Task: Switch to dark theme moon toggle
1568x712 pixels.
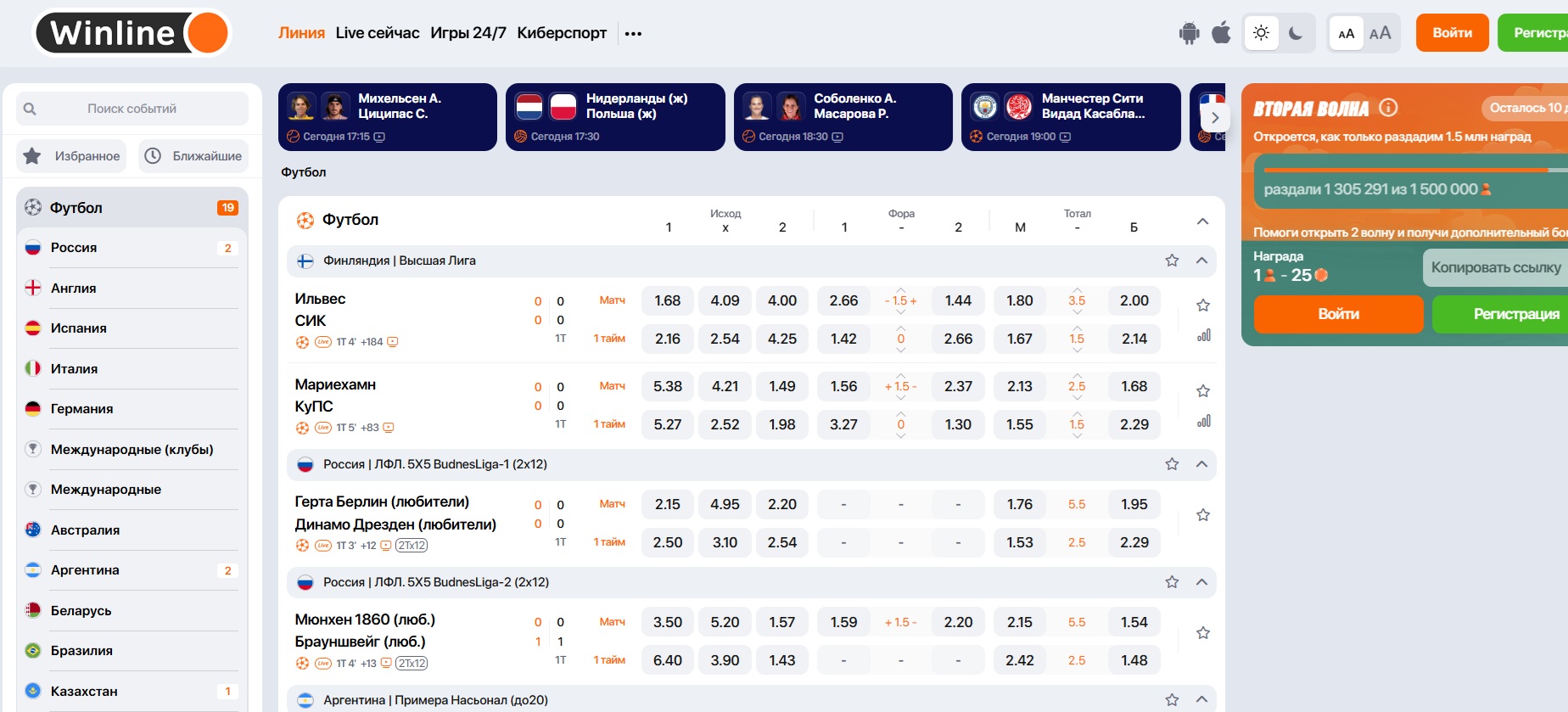Action: tap(1296, 33)
